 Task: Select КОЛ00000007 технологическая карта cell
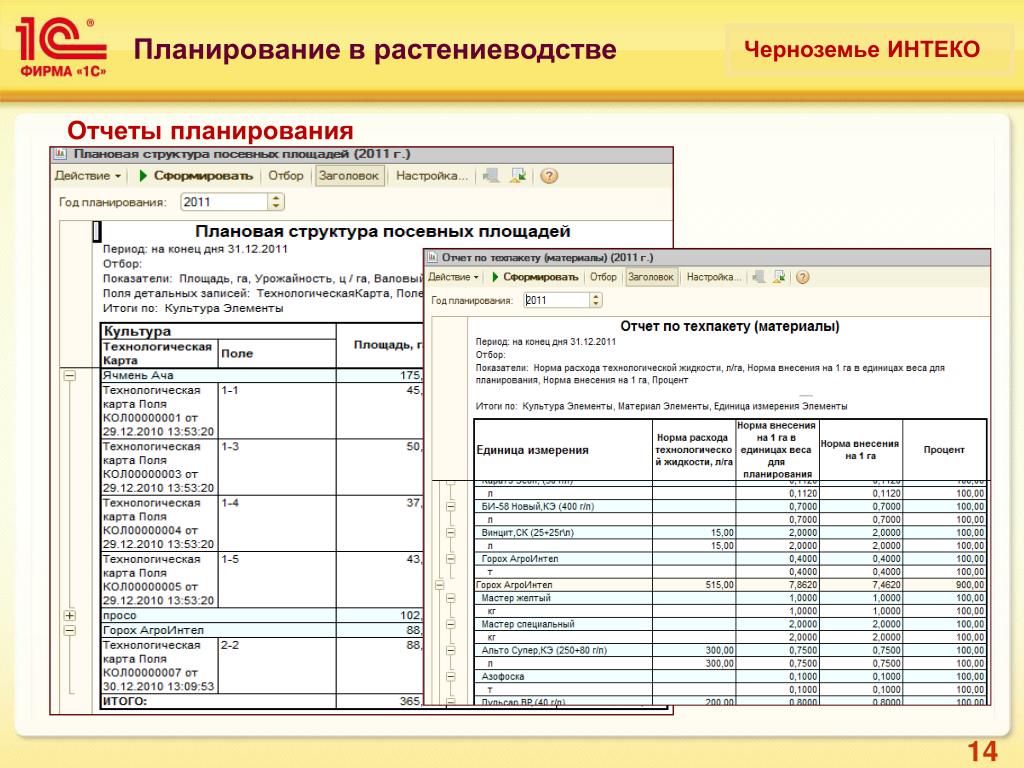pyautogui.click(x=159, y=665)
